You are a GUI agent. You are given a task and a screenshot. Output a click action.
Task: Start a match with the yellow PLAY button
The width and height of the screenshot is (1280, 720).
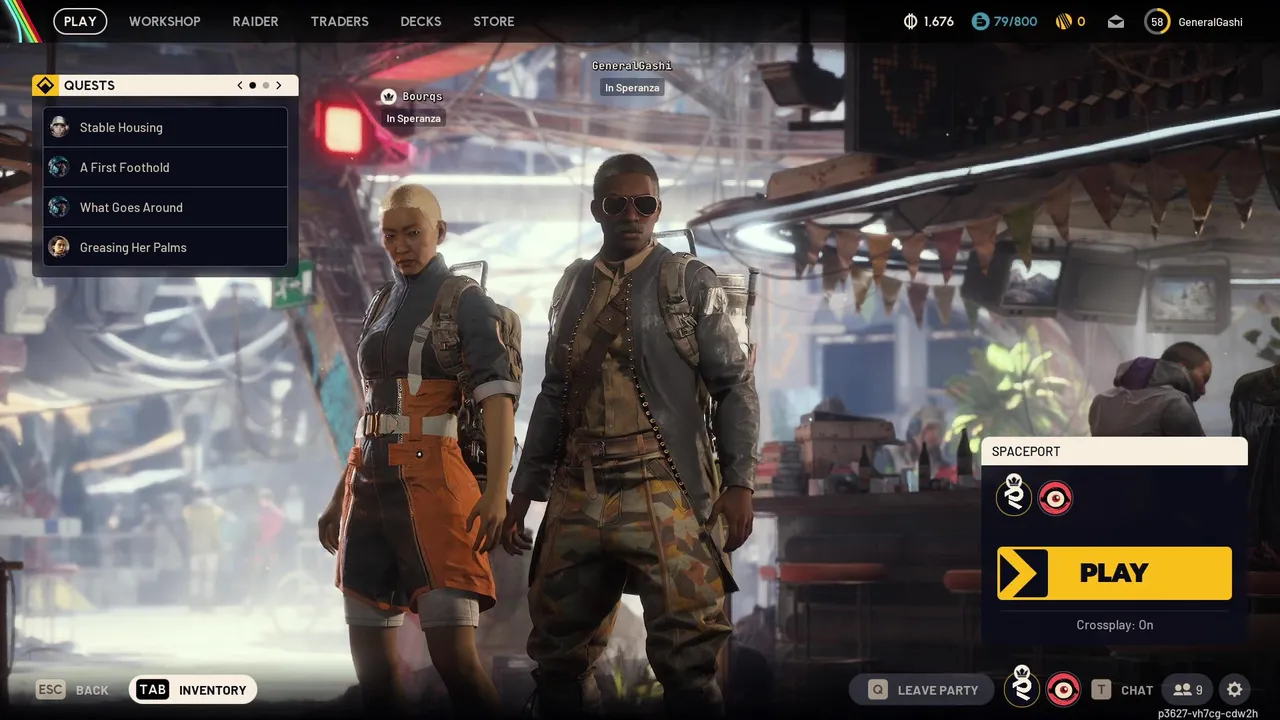(1114, 573)
